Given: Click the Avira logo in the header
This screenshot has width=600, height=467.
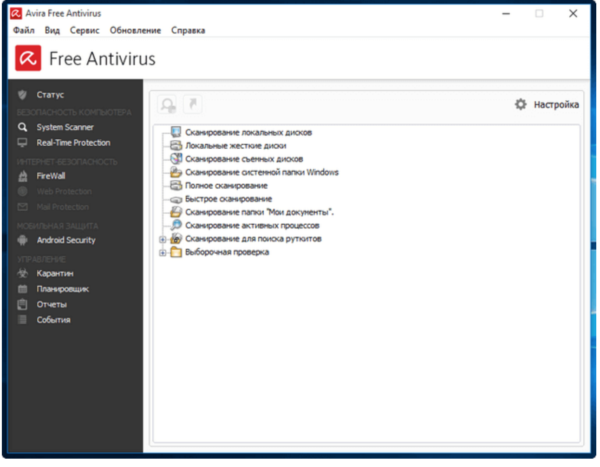Looking at the screenshot, I should click(x=28, y=58).
